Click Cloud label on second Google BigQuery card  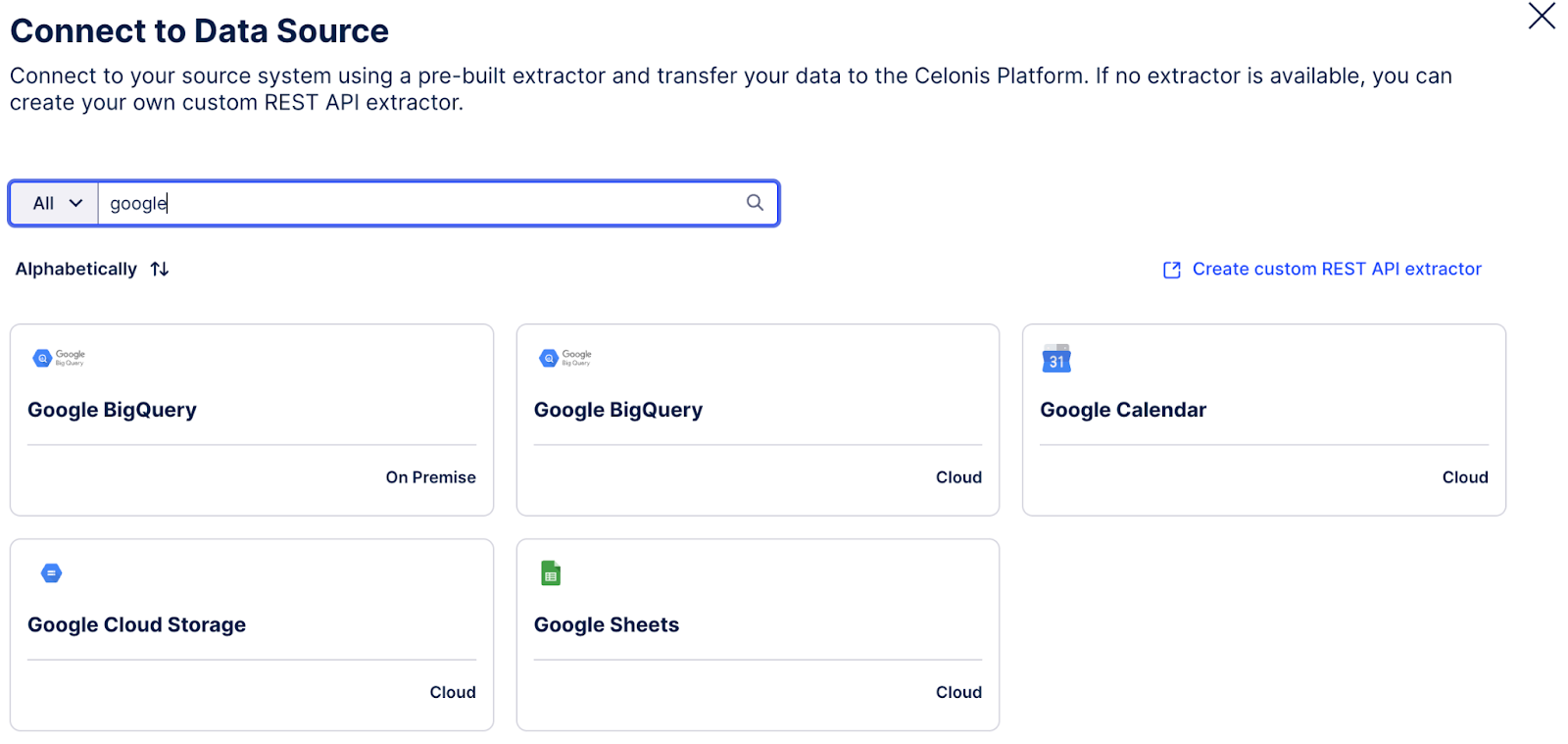[958, 477]
